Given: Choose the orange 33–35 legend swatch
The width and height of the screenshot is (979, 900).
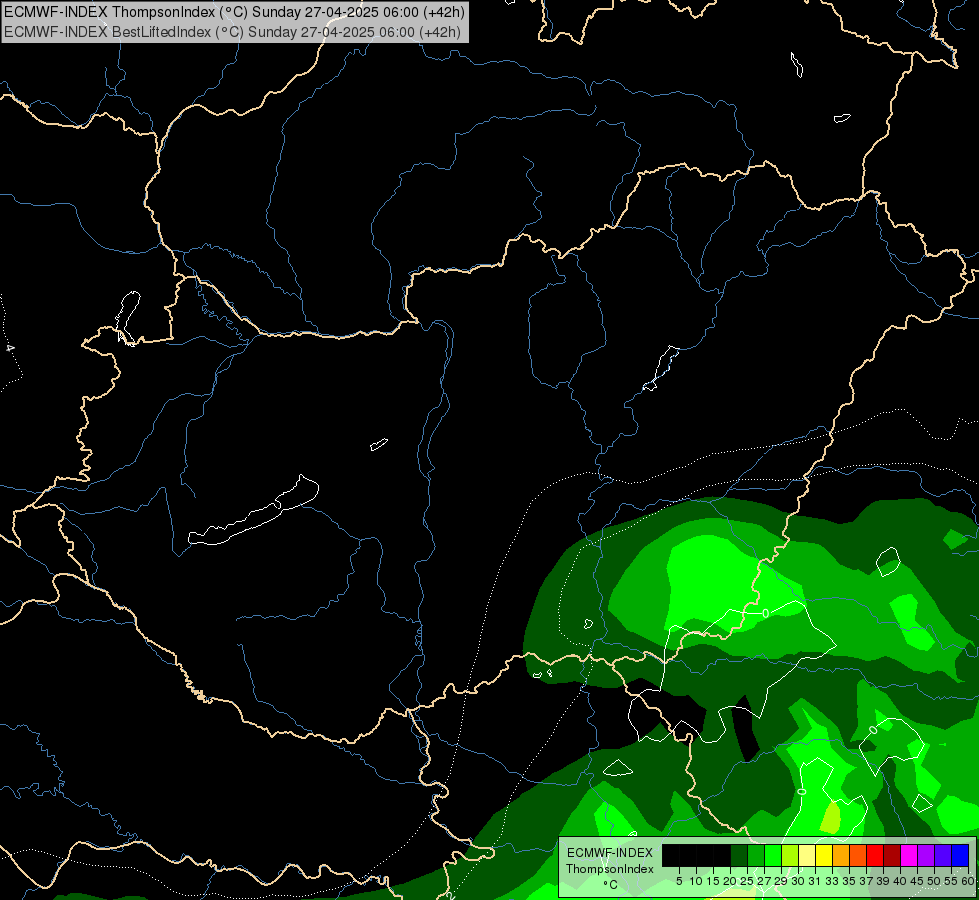Looking at the screenshot, I should [x=841, y=855].
